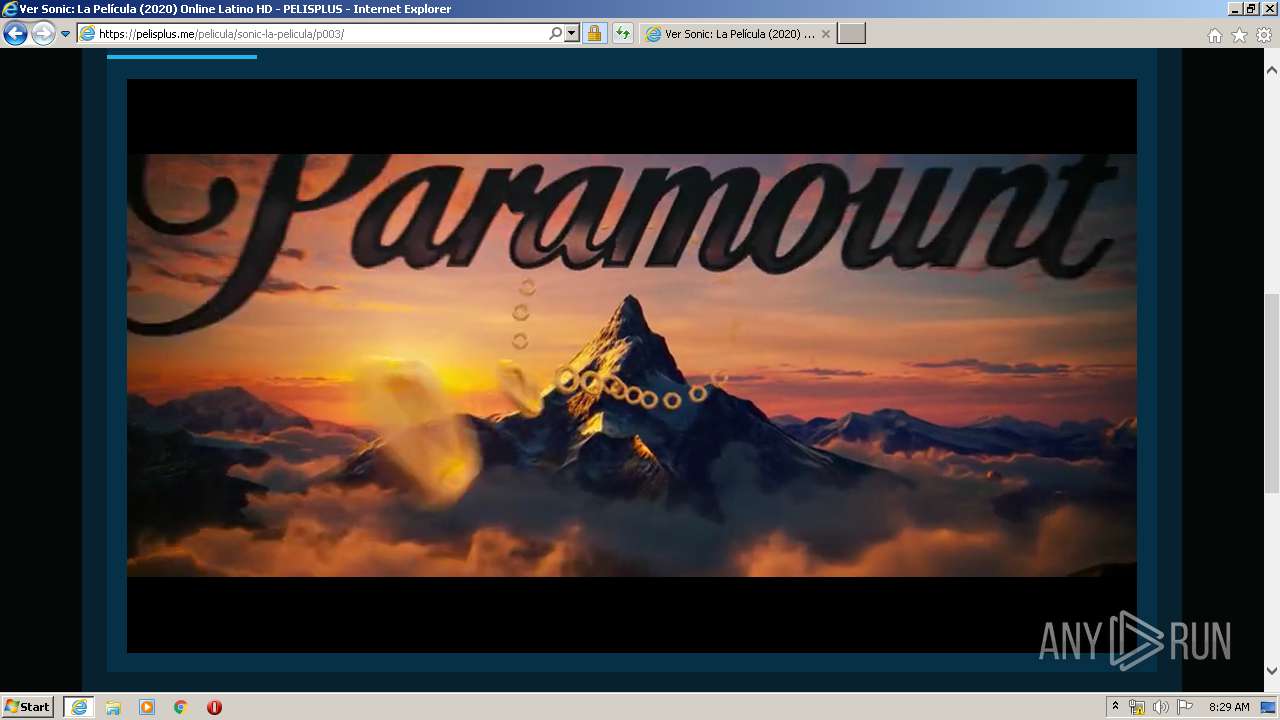Expand the address bar autocomplete dropdown
The image size is (1280, 720).
point(572,33)
